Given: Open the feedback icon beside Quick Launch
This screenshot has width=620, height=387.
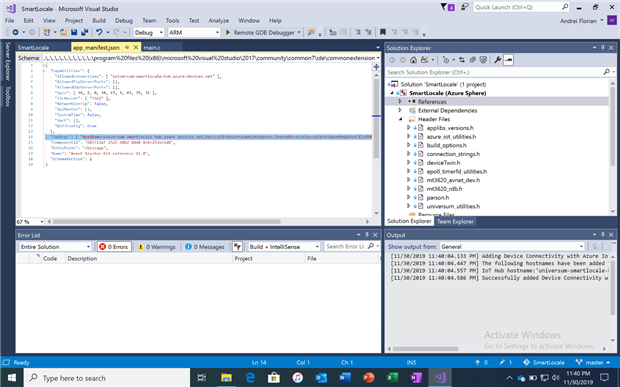Looking at the screenshot, I should pos(465,7).
